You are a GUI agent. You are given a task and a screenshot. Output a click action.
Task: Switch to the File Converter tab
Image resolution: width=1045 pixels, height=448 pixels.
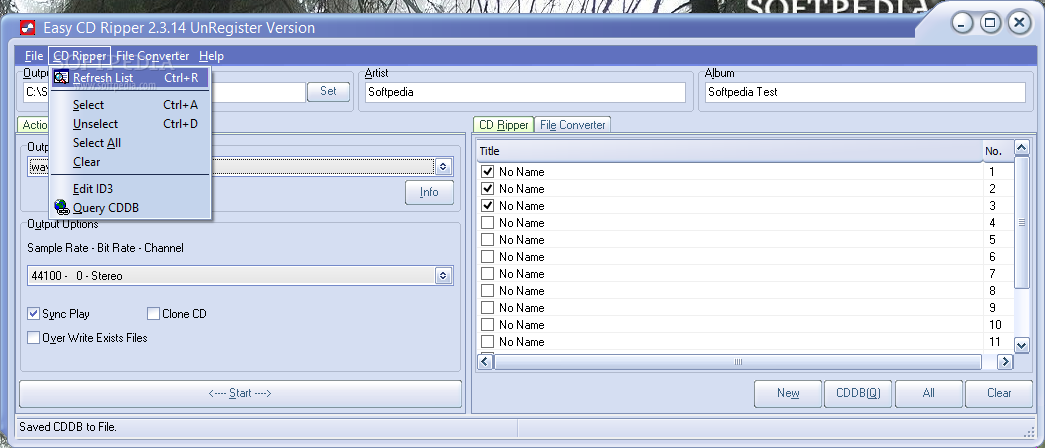coord(572,125)
